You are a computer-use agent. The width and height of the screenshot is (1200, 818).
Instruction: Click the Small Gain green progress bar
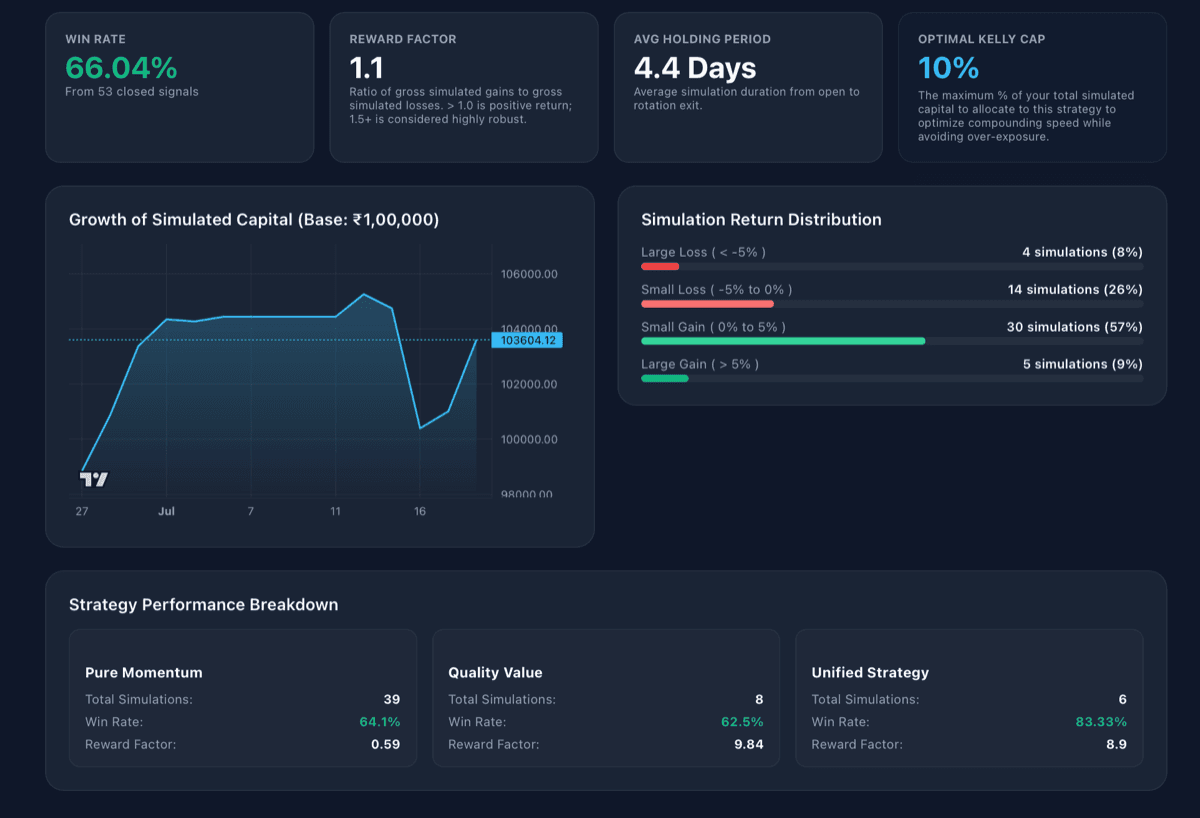click(x=783, y=341)
